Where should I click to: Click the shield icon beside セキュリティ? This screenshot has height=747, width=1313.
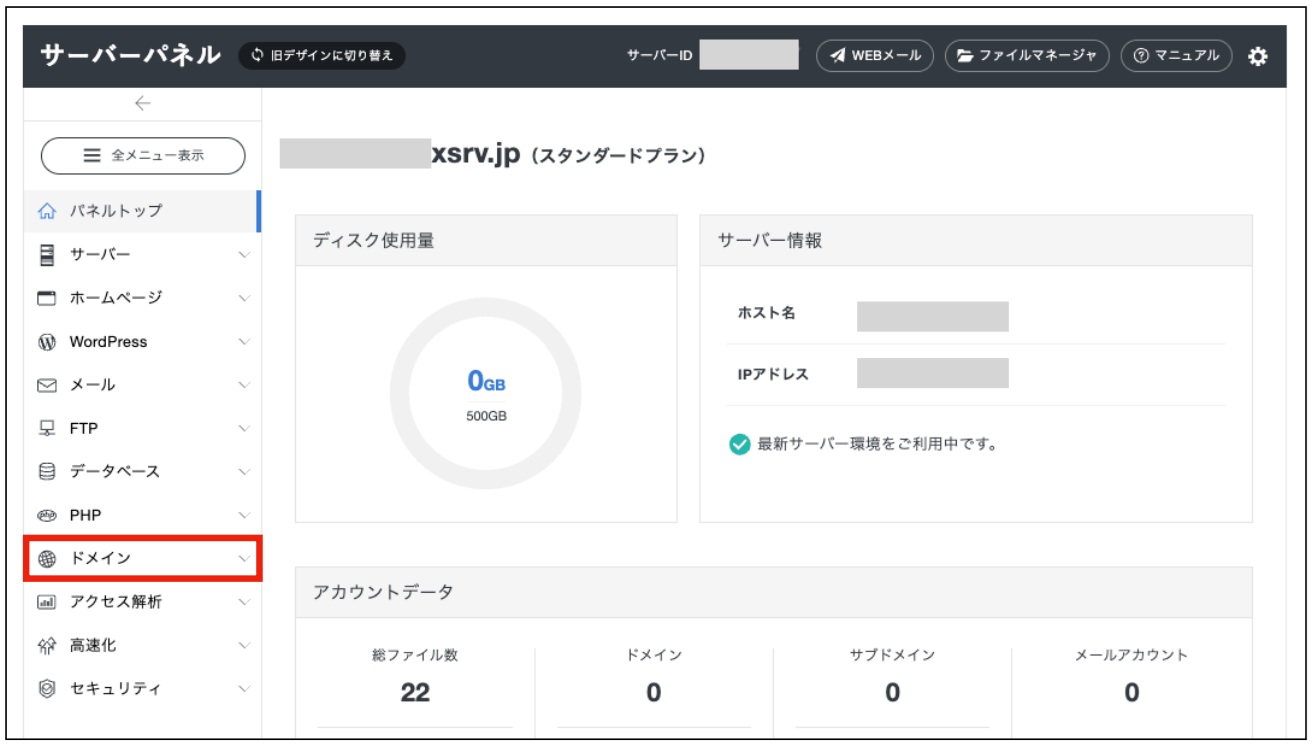pos(46,689)
